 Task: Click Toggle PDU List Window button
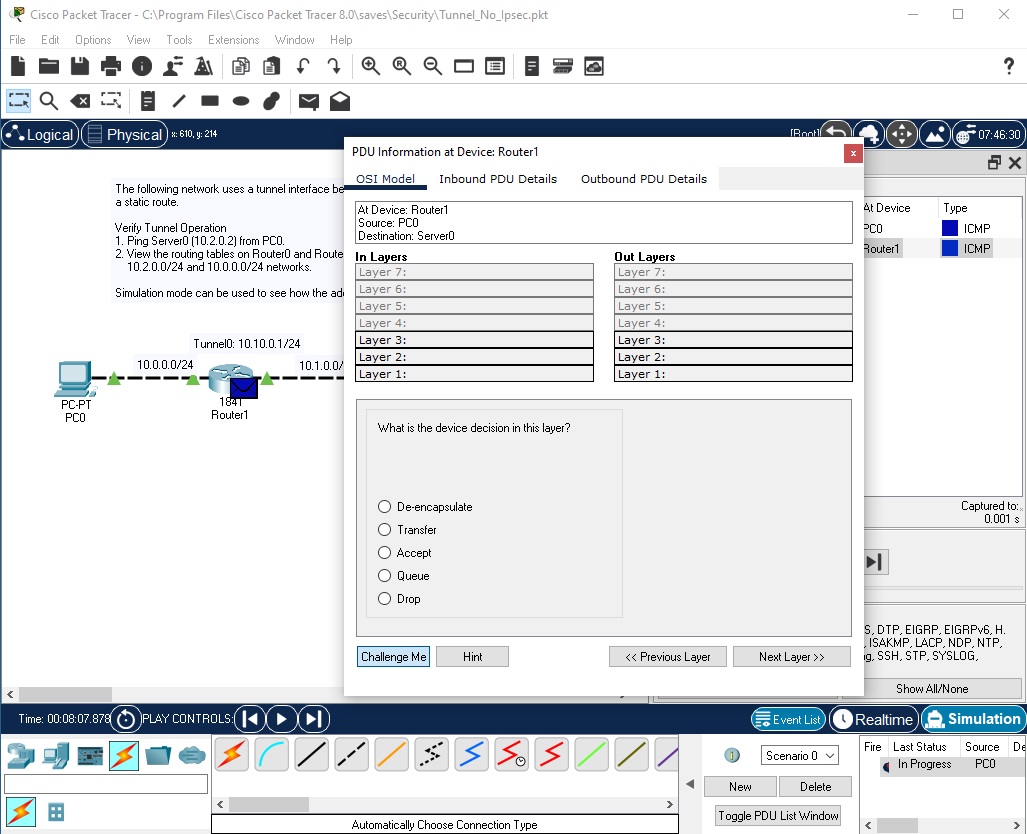(778, 816)
